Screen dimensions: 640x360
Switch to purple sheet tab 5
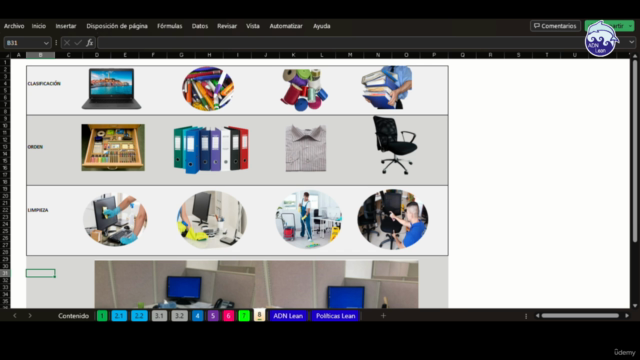(213, 316)
